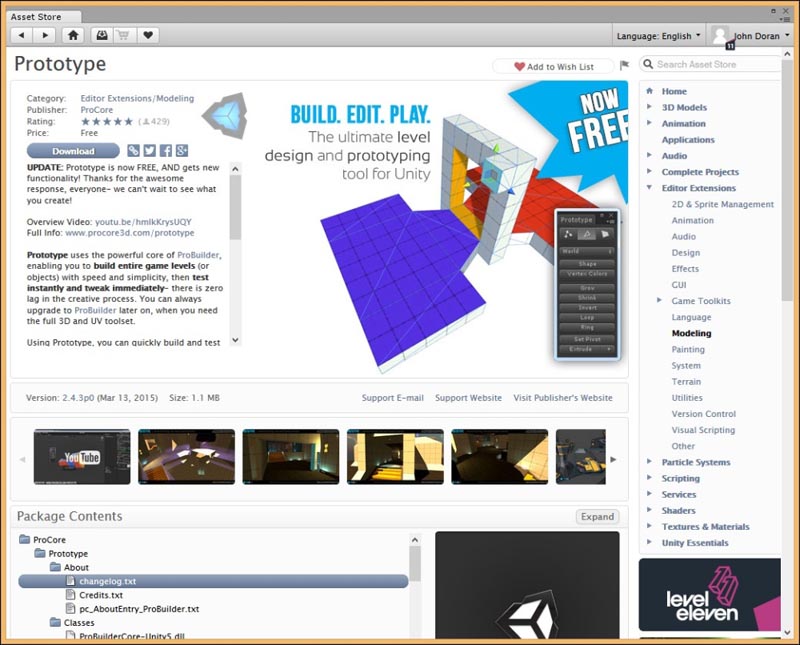Open the download manager icon

(x=101, y=35)
